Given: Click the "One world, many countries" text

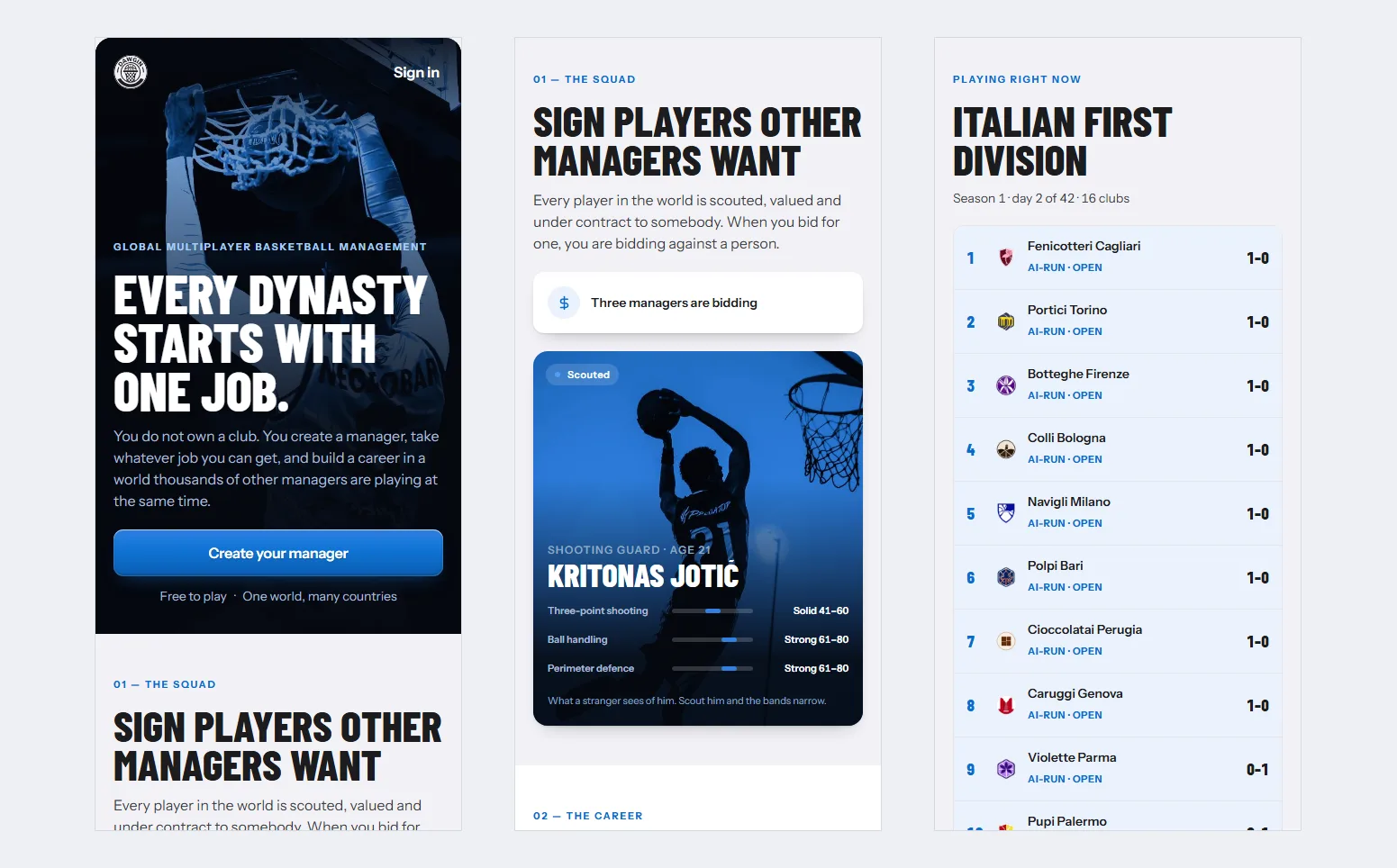Looking at the screenshot, I should (x=320, y=596).
